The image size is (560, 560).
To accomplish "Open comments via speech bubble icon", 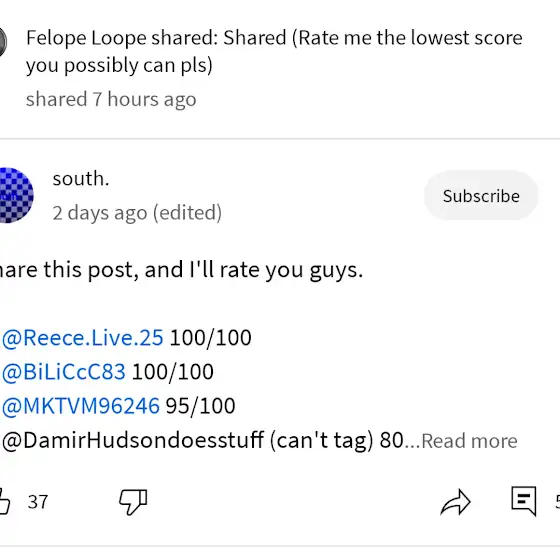I will pos(524,501).
